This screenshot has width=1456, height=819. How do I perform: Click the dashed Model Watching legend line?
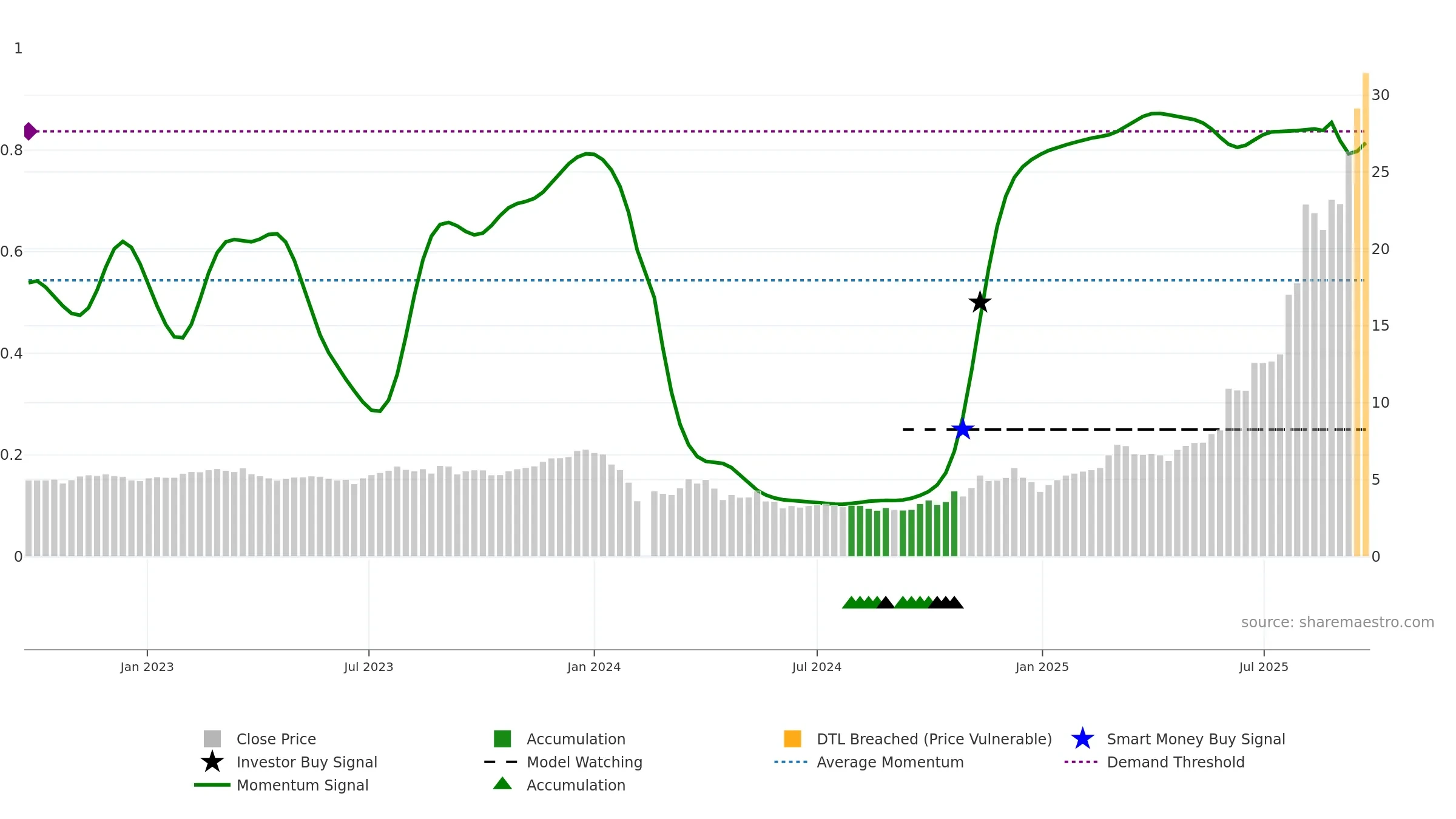tap(501, 762)
